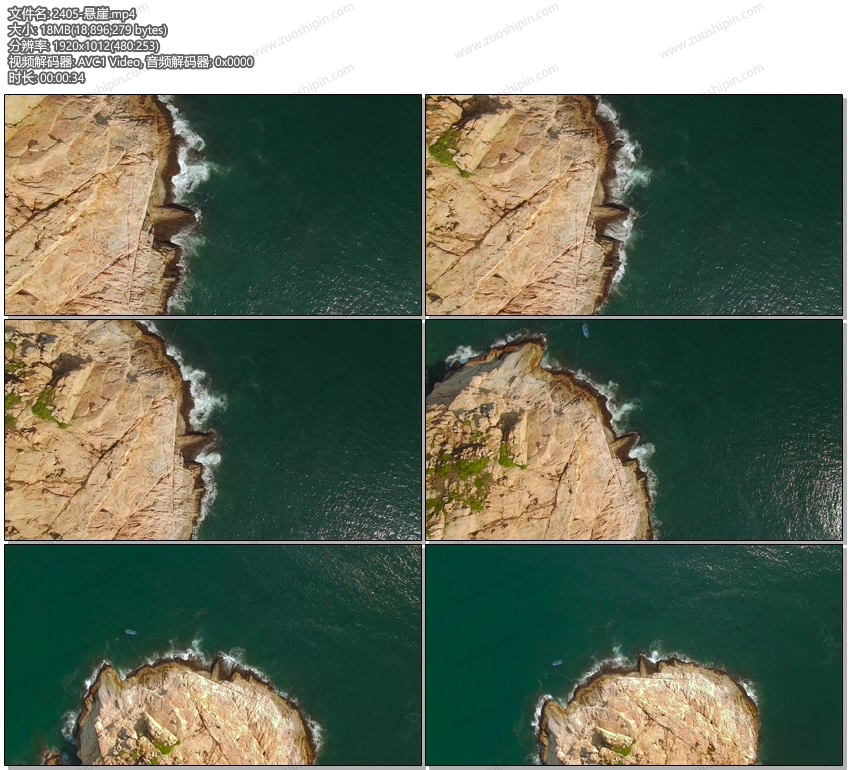848x770 pixels.
Task: Click the small boat in the fourth frame
Action: coord(585,330)
